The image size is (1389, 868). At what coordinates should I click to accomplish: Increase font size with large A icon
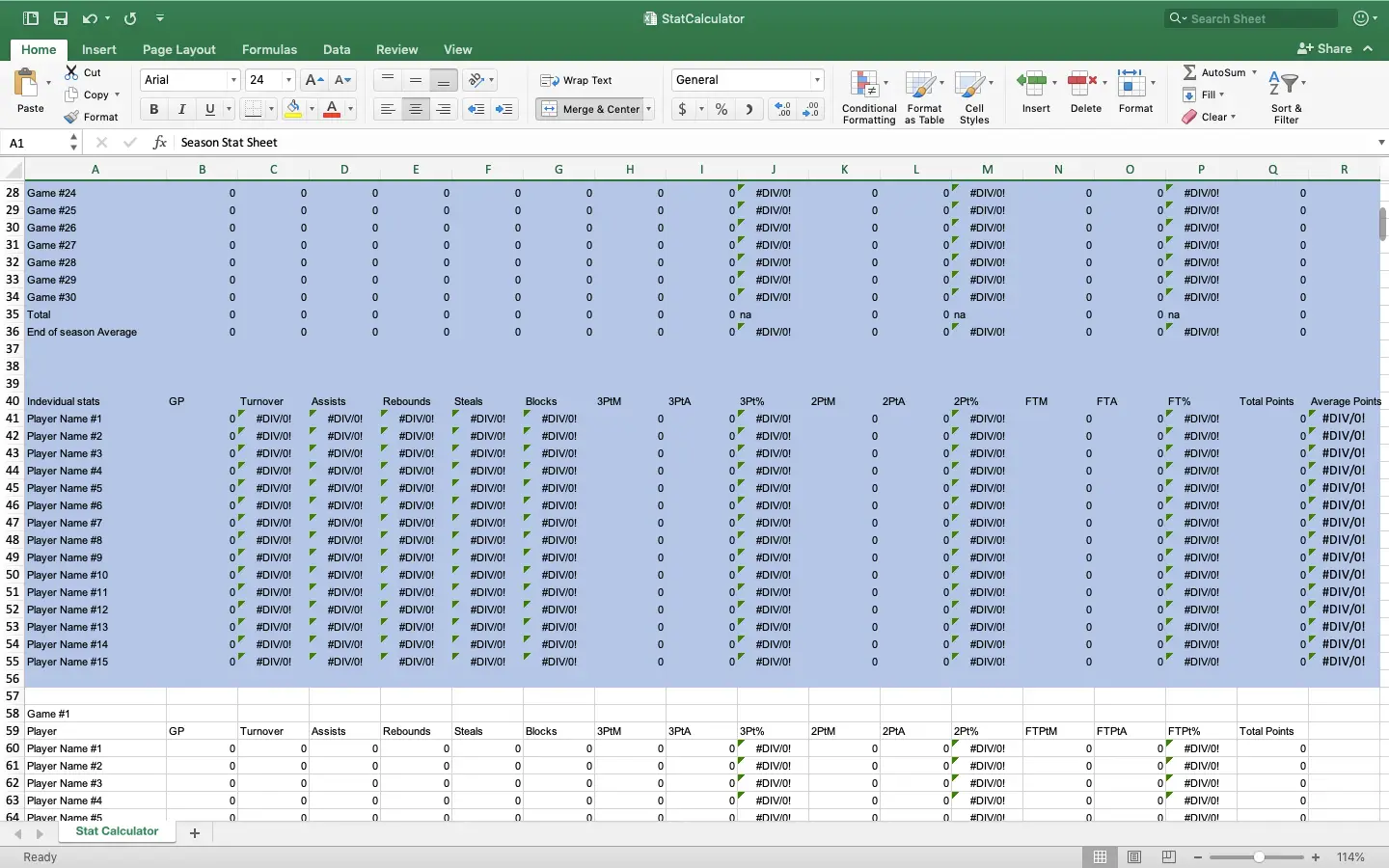[313, 80]
